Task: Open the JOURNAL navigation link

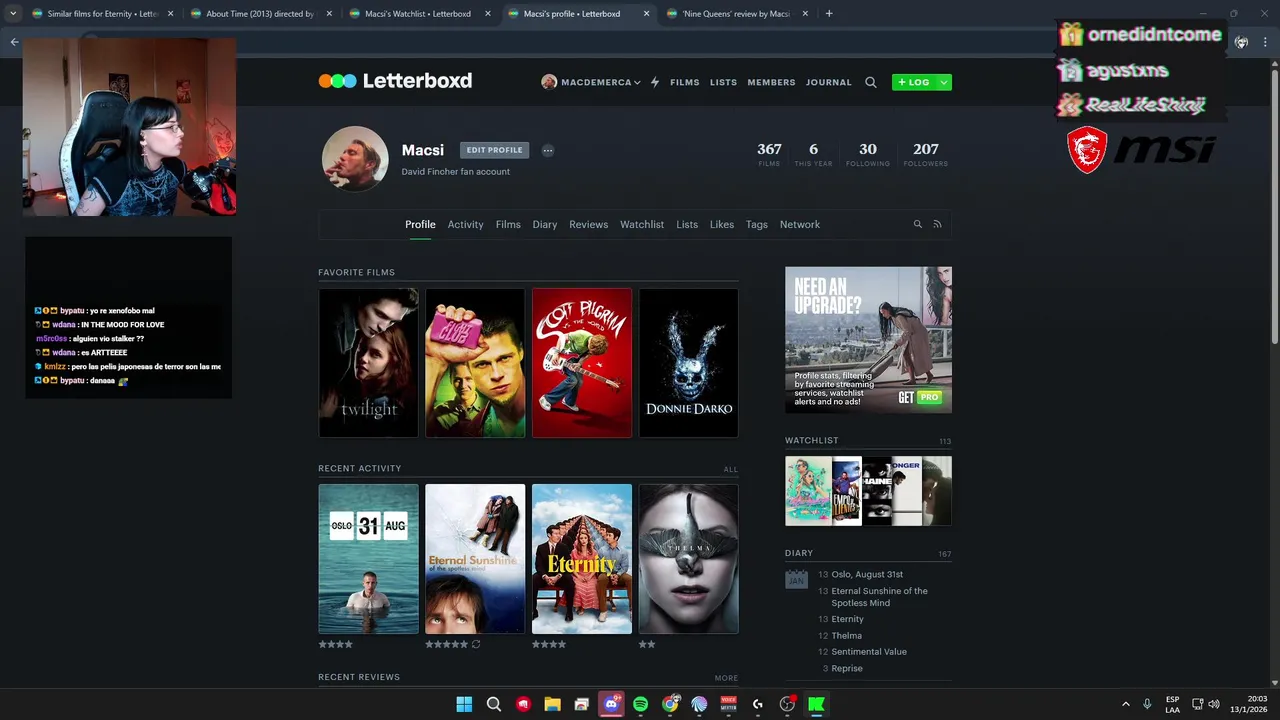Action: click(x=829, y=82)
